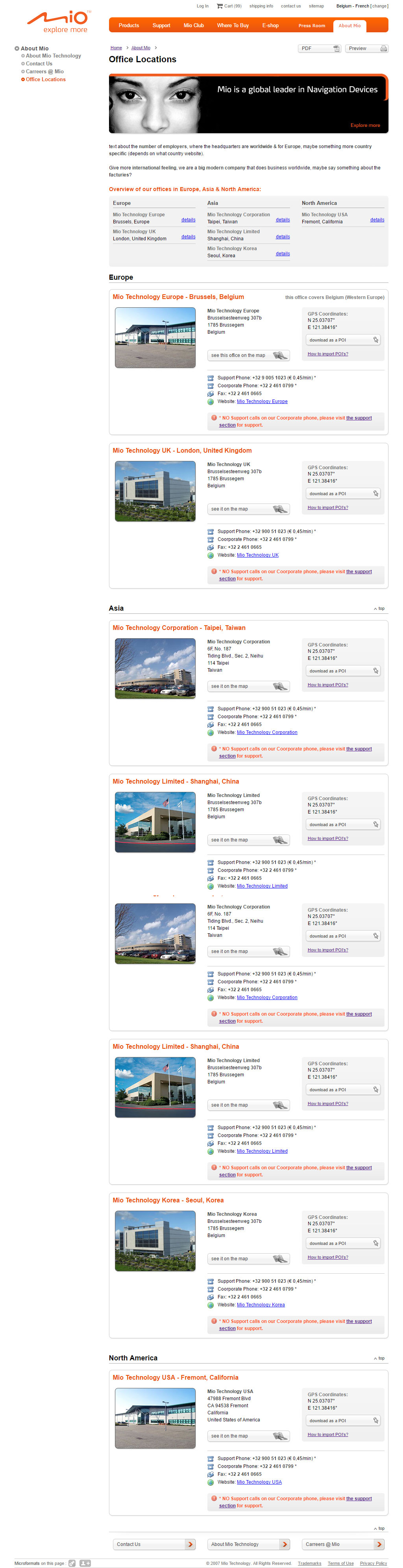Open the Privacy Policy footer link
This screenshot has width=403, height=1568.
[373, 1563]
